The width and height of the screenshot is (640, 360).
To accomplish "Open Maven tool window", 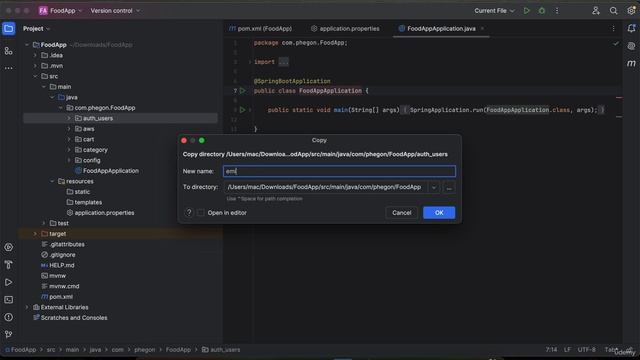I will click(631, 63).
